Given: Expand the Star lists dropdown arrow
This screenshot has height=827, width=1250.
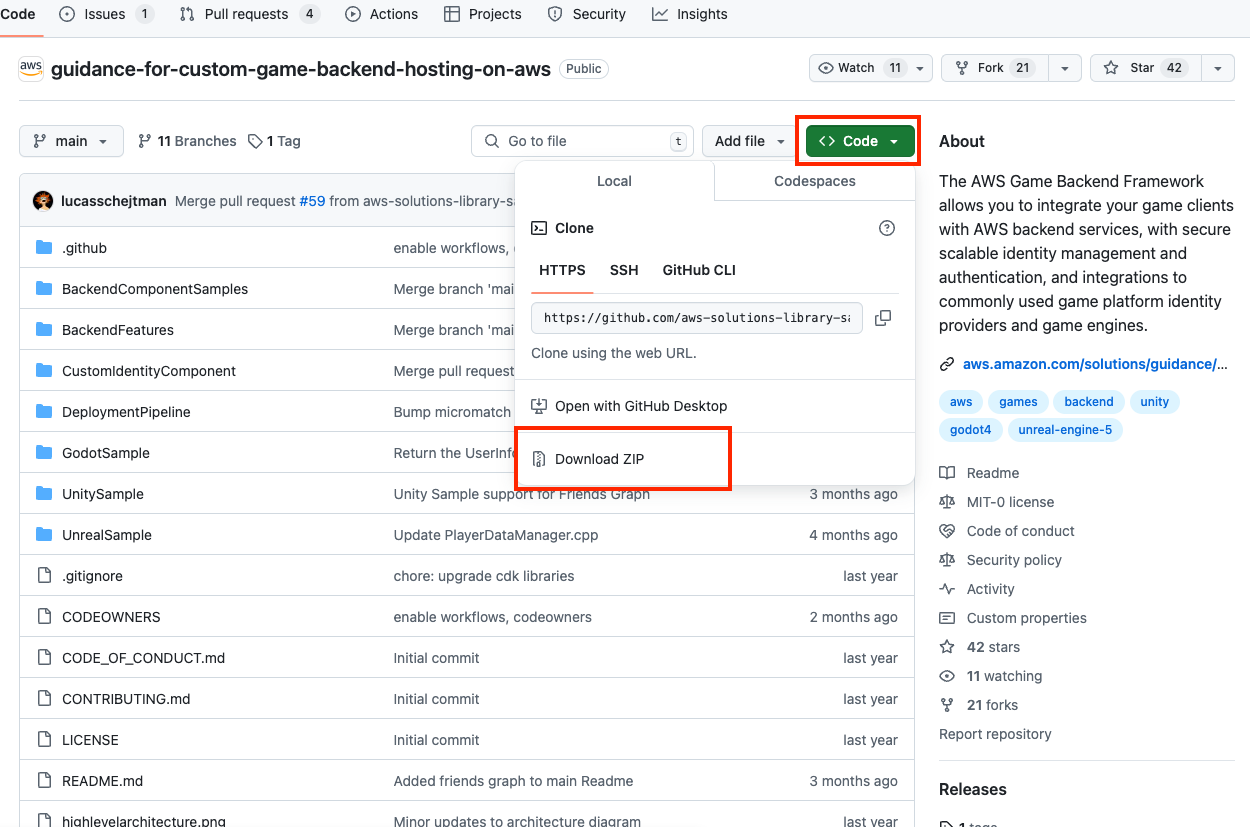Looking at the screenshot, I should 1217,68.
